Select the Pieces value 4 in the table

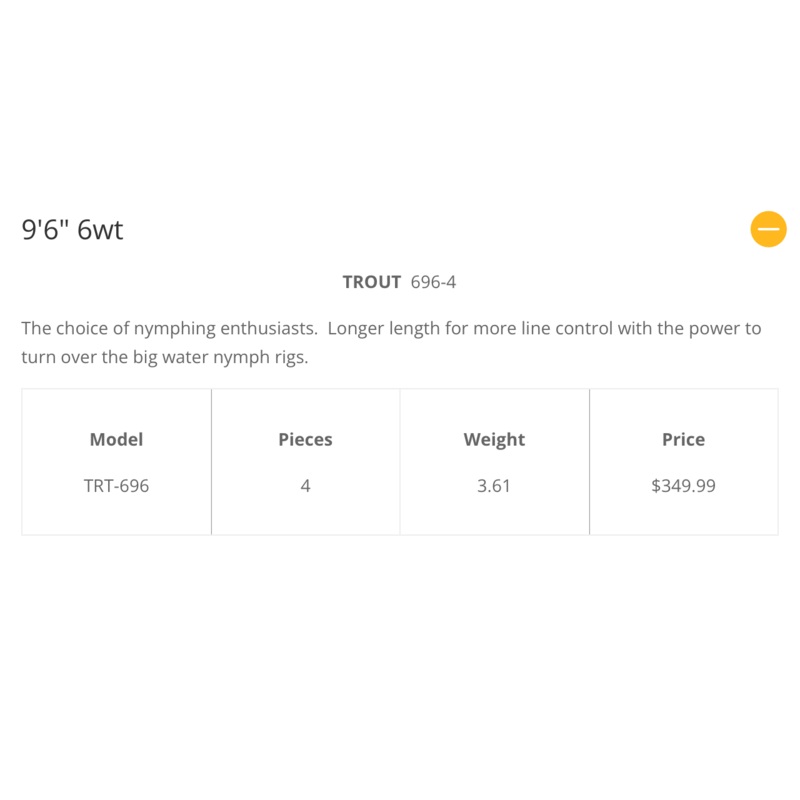click(305, 487)
